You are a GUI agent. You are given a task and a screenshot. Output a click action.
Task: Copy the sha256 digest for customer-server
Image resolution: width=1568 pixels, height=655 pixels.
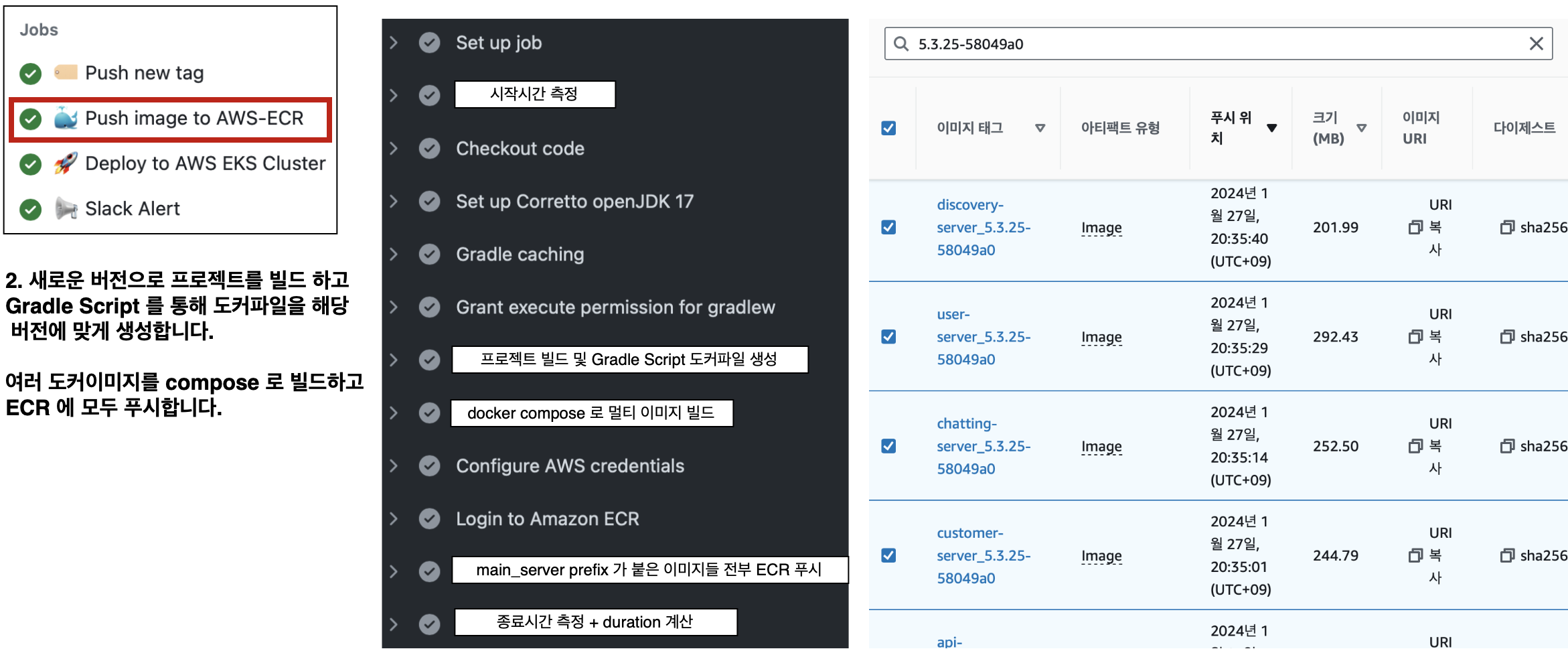coord(1507,556)
